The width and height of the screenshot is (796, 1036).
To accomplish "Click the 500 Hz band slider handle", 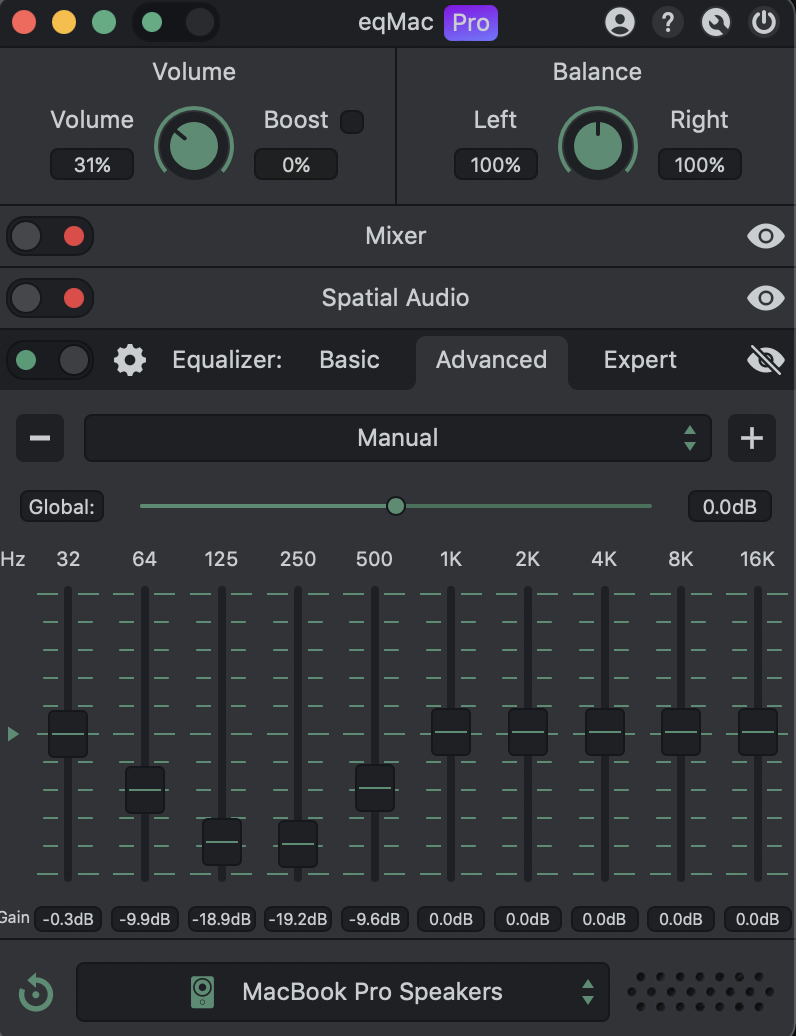I will pyautogui.click(x=375, y=788).
